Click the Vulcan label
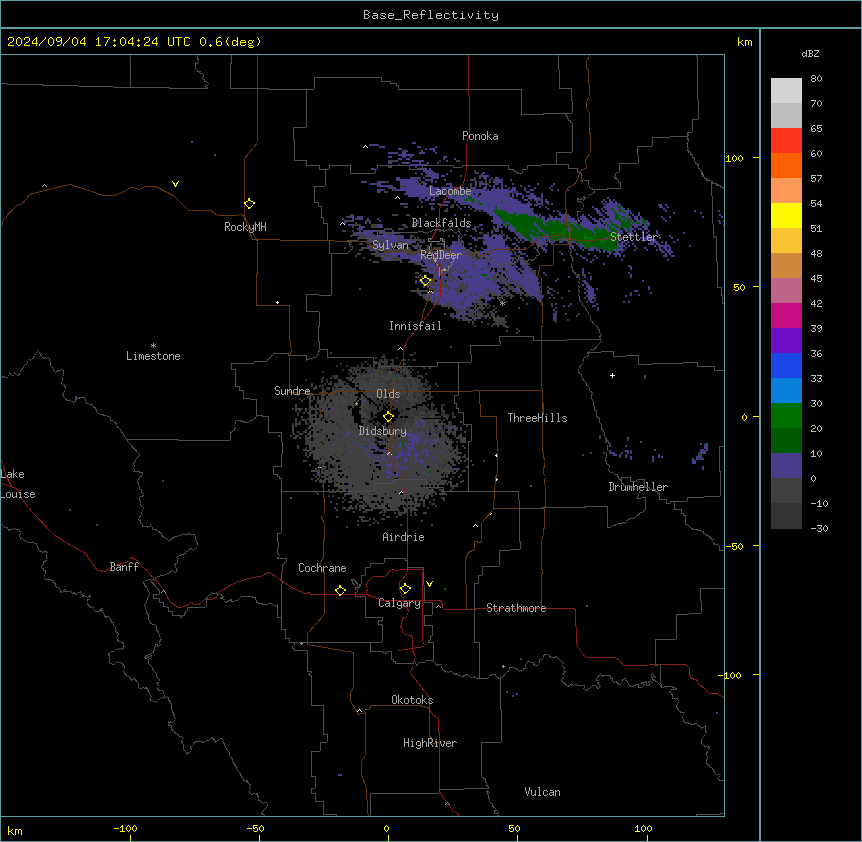 click(x=542, y=792)
